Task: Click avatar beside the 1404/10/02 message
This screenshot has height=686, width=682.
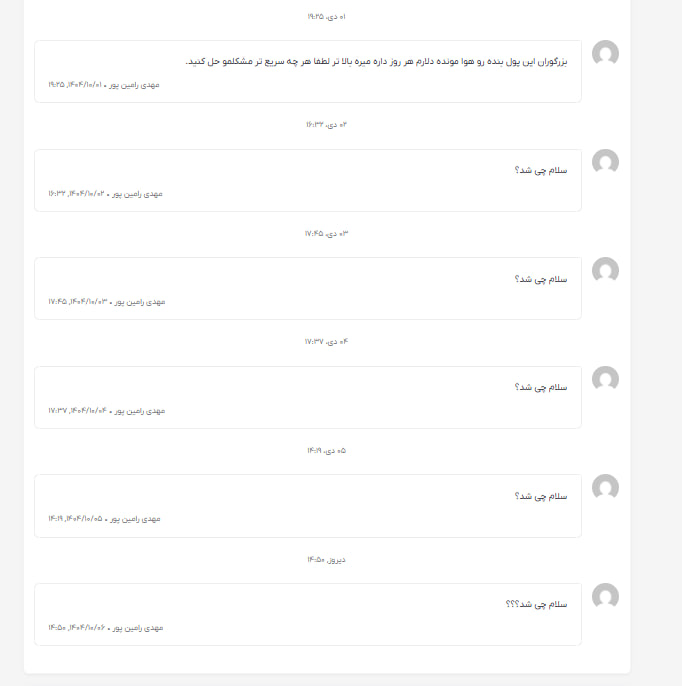Action: pyautogui.click(x=605, y=162)
